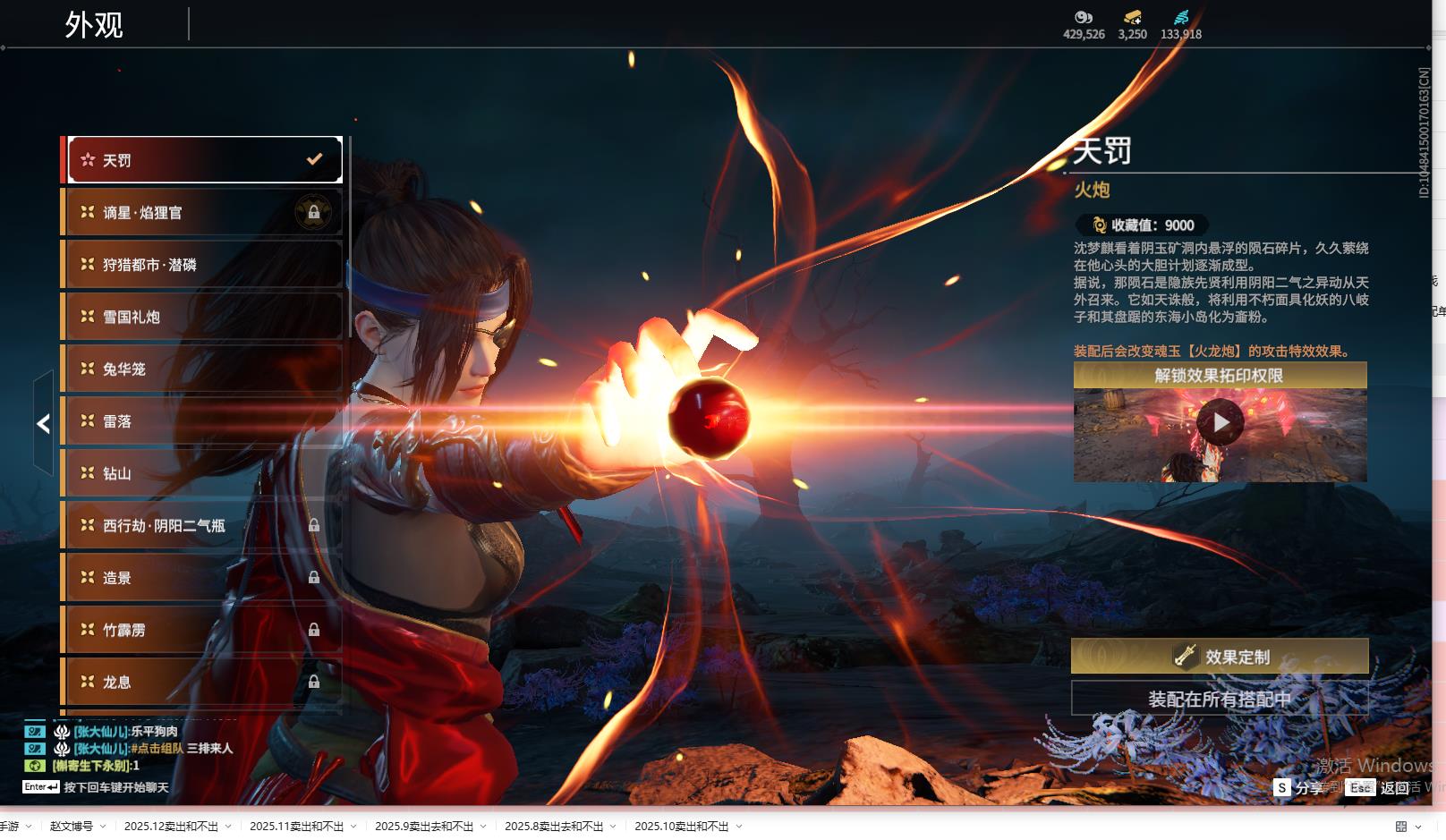1446x840 pixels.
Task: Switch to the 手游 sheet tab
Action: (9, 827)
